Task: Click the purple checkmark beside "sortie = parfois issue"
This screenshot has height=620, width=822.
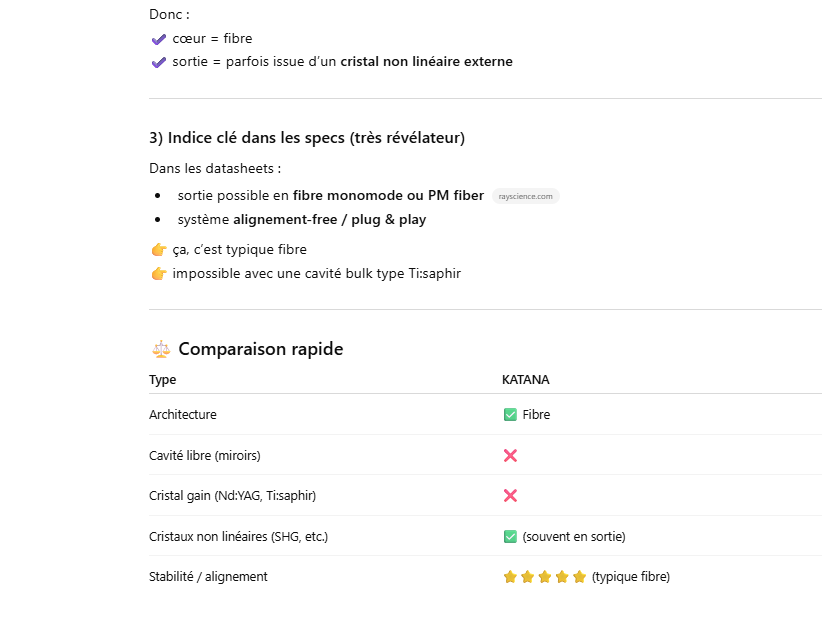Action: (x=158, y=62)
